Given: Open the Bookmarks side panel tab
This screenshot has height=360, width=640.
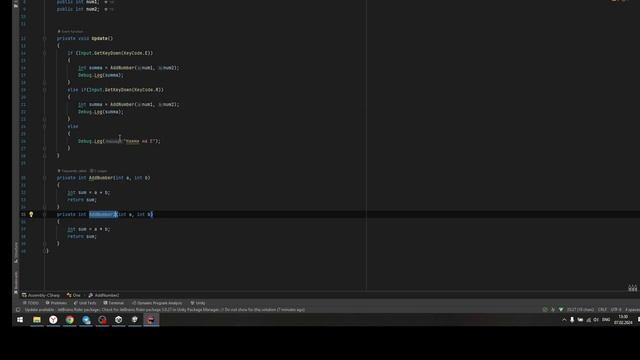Looking at the screenshot, I should pos(16,282).
